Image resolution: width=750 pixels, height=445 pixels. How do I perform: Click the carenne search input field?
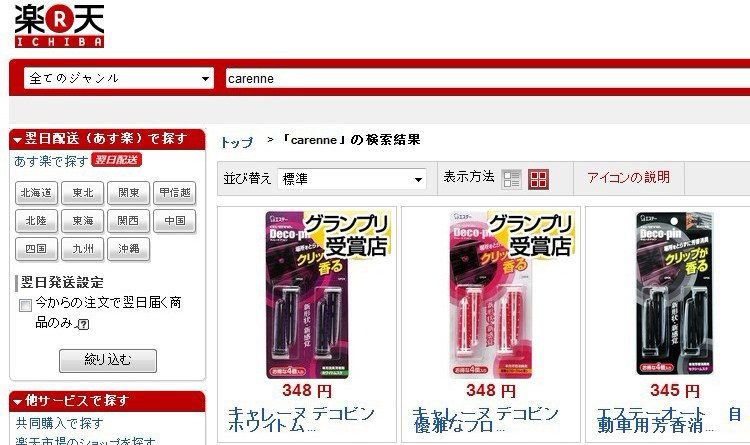pos(488,78)
